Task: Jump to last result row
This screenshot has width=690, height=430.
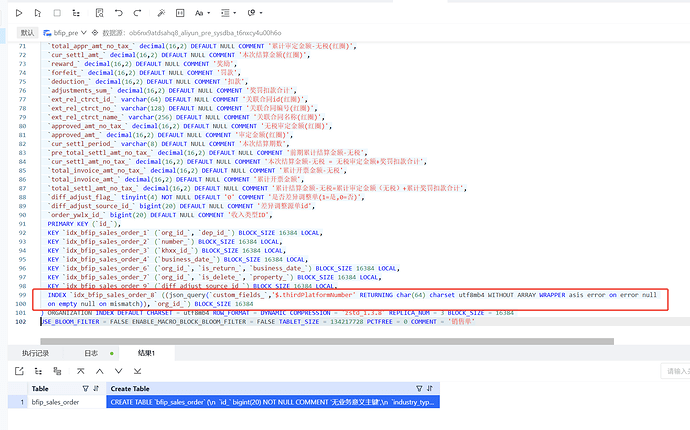Action: click(x=137, y=371)
